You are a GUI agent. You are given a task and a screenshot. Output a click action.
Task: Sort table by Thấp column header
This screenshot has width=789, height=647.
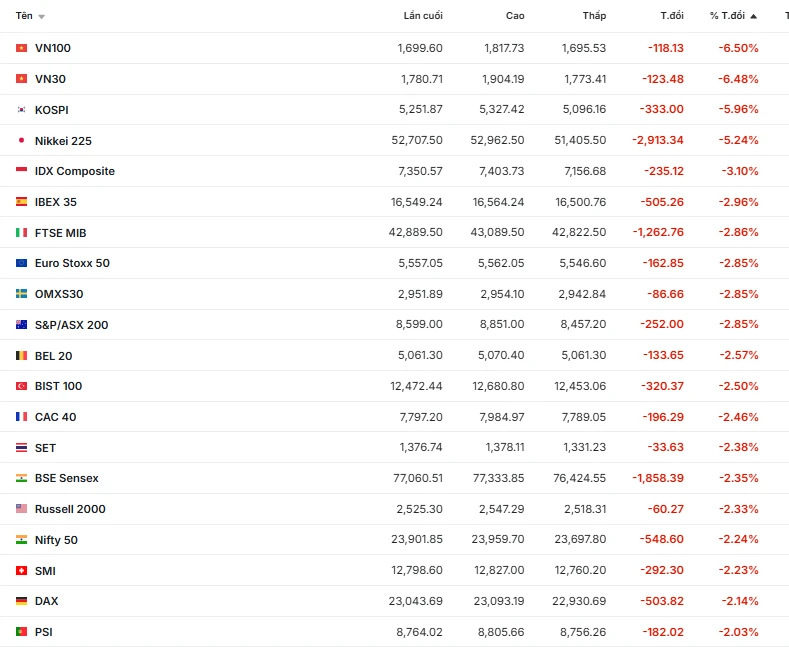594,16
